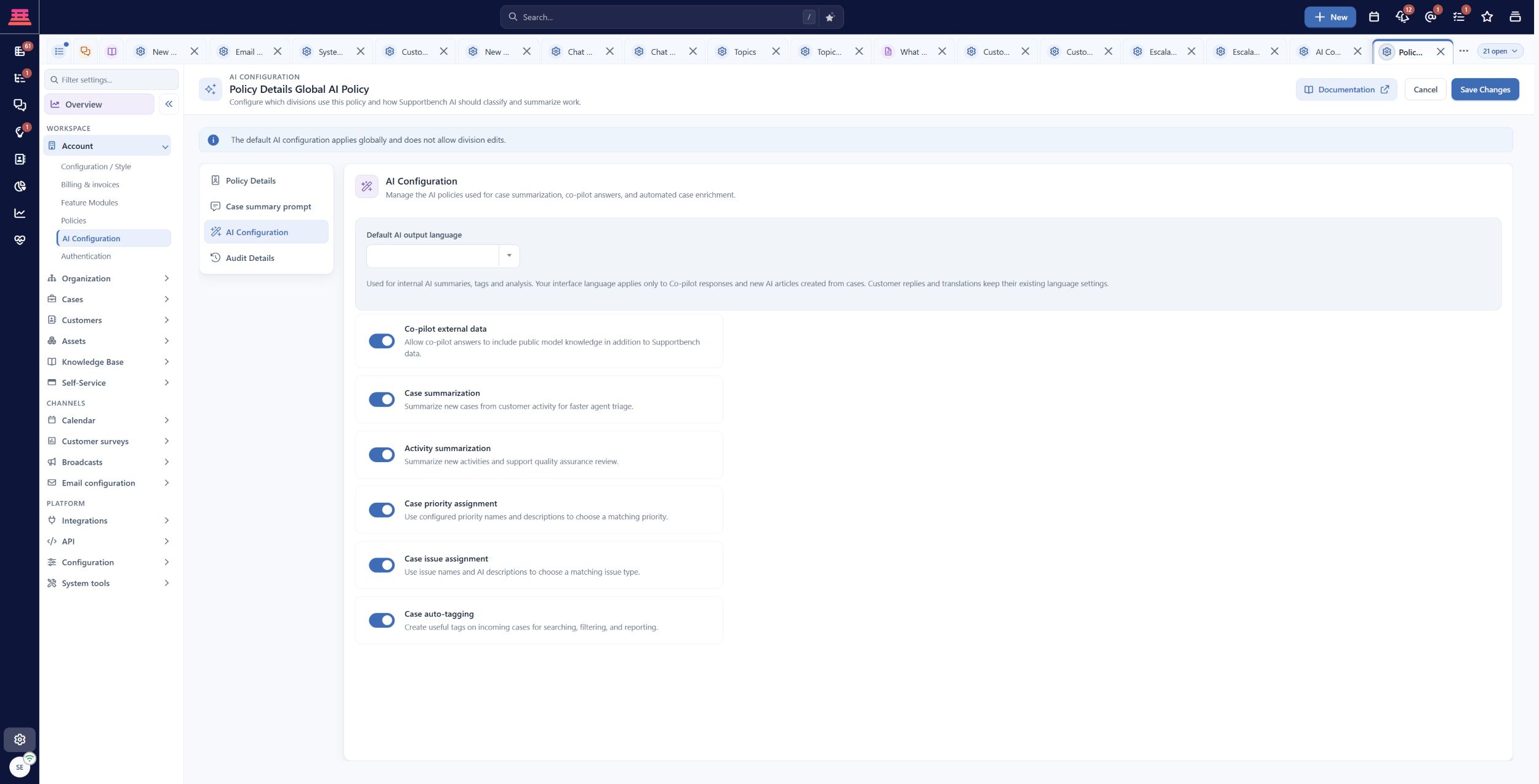The height and width of the screenshot is (784, 1539).
Task: Open settings gear at bottom left
Action: [20, 739]
